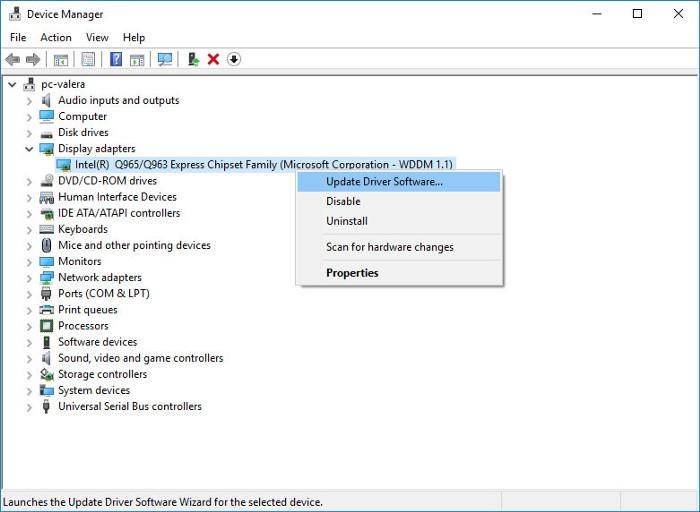The image size is (700, 512).
Task: Click the Device Manager title bar icon
Action: coord(15,14)
